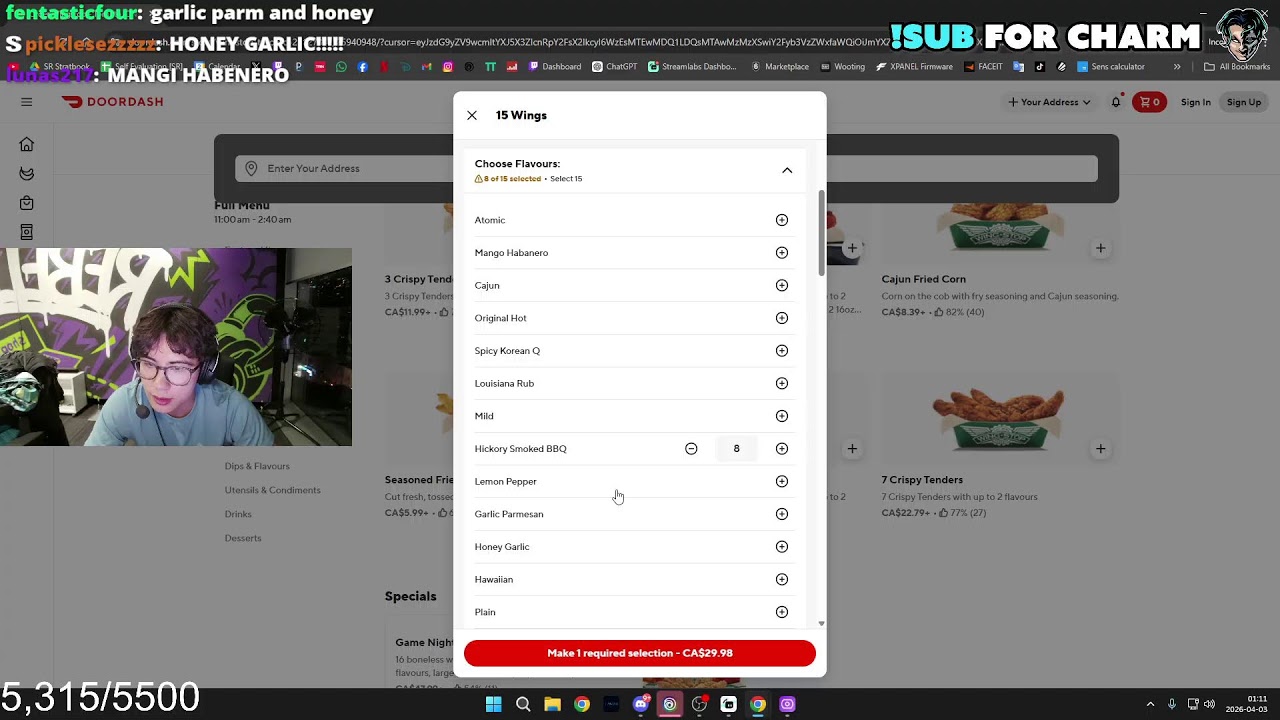Open the Cajun Fried Corn item
Image resolution: width=1280 pixels, height=720 pixels.
pos(923,279)
